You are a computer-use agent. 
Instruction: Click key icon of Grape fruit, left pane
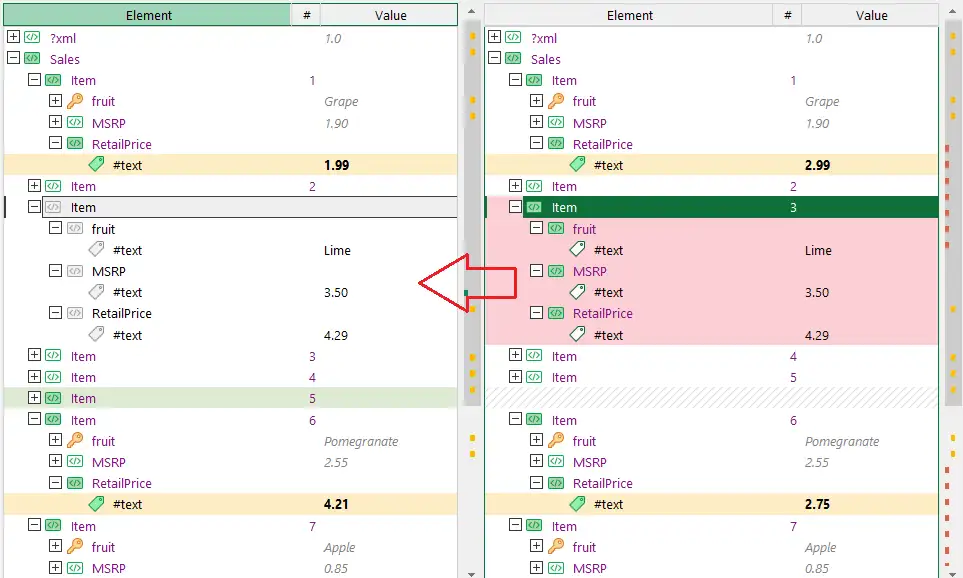(x=75, y=101)
